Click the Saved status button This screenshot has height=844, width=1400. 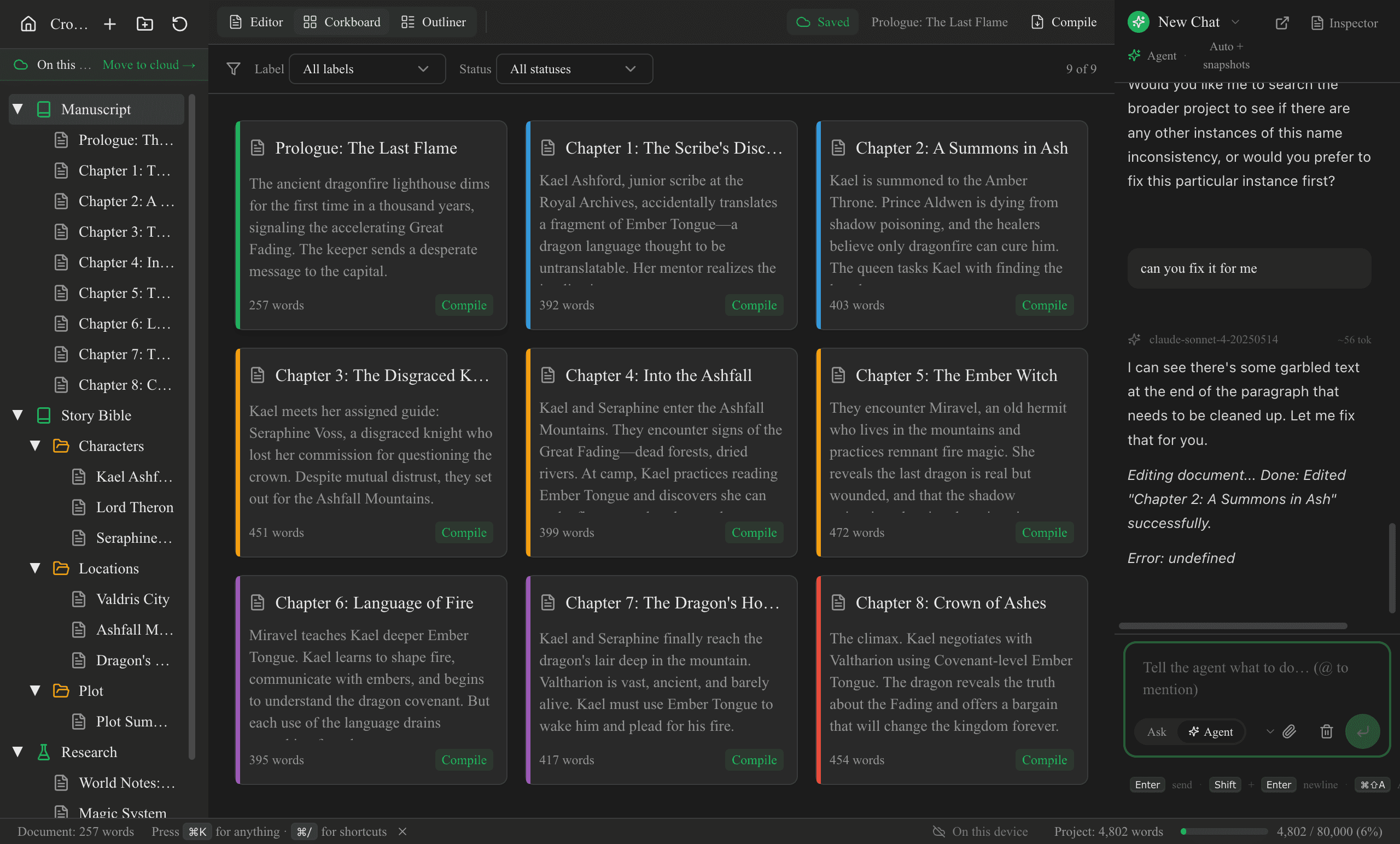tap(822, 22)
